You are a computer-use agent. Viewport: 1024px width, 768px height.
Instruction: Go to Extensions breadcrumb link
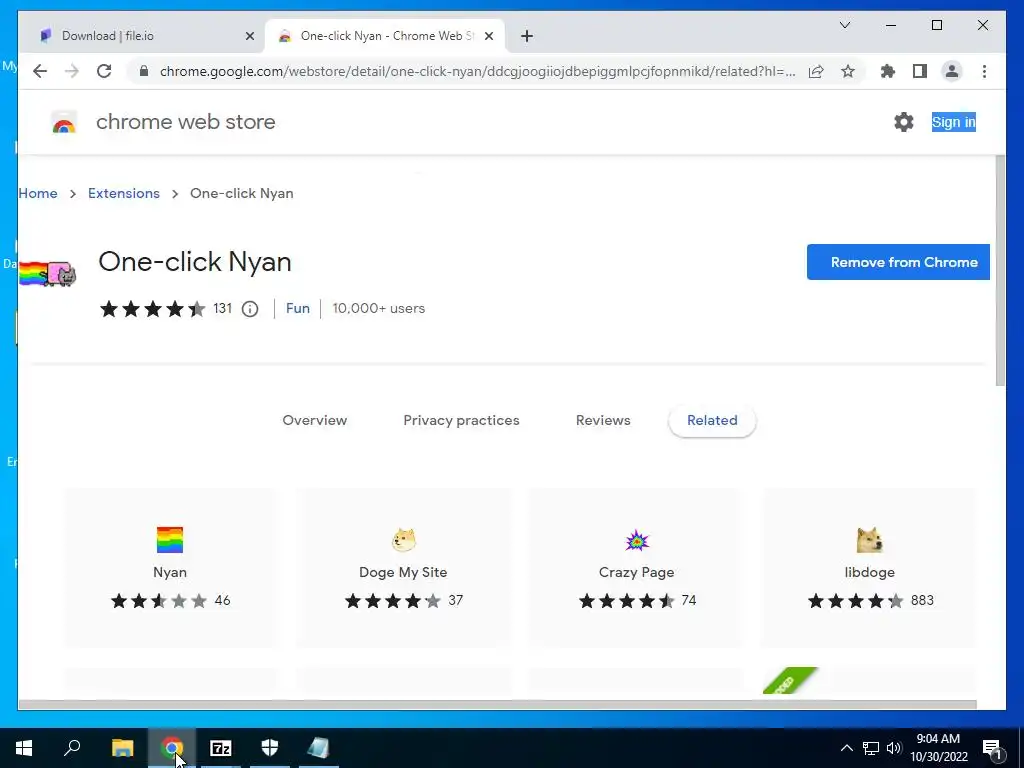123,193
